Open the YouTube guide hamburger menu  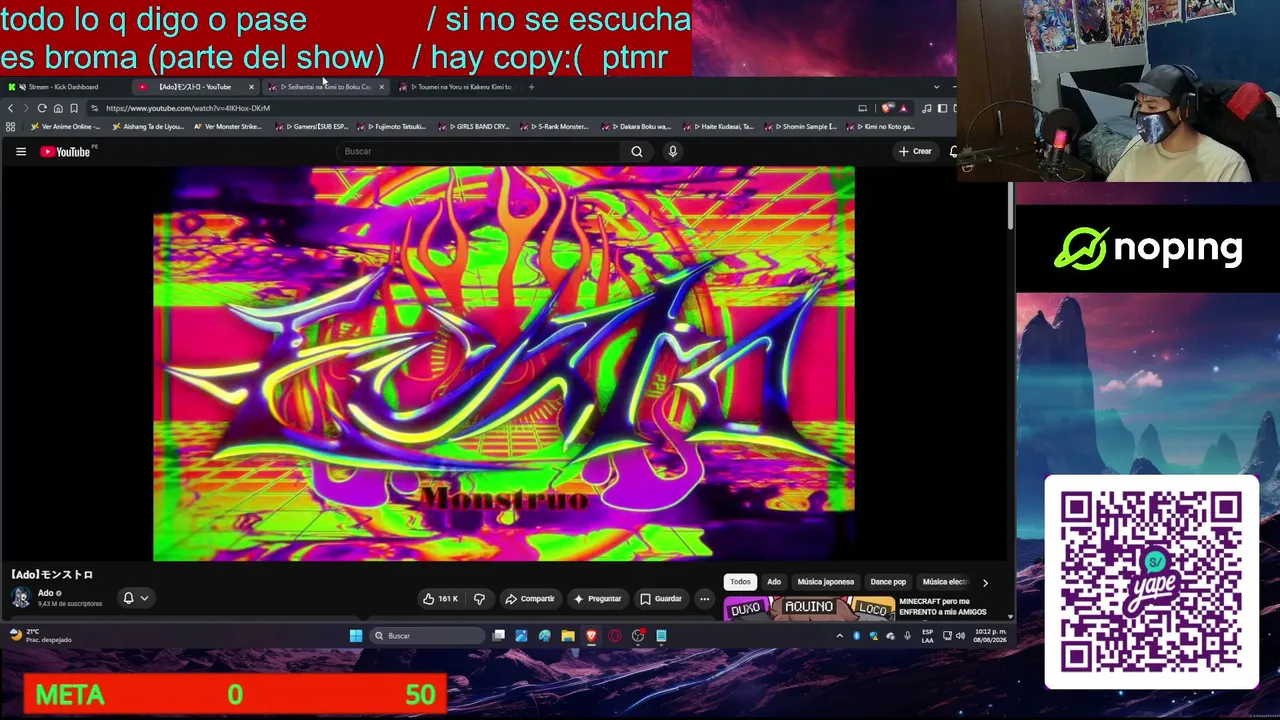point(20,152)
